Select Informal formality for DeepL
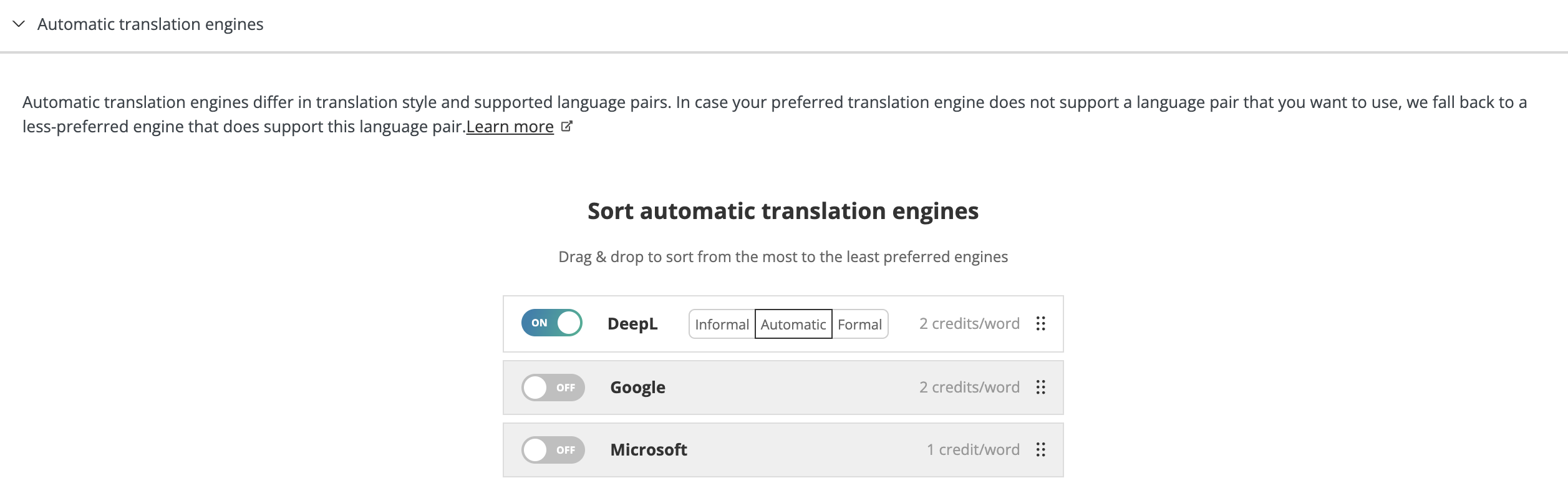 pyautogui.click(x=722, y=325)
